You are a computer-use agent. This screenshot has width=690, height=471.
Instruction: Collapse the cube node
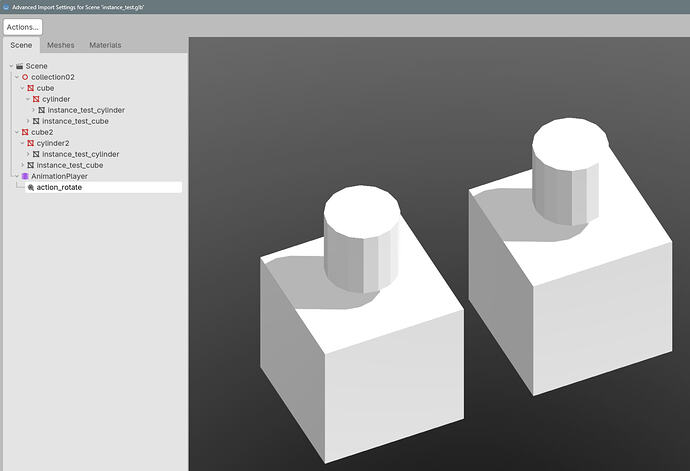[x=22, y=88]
